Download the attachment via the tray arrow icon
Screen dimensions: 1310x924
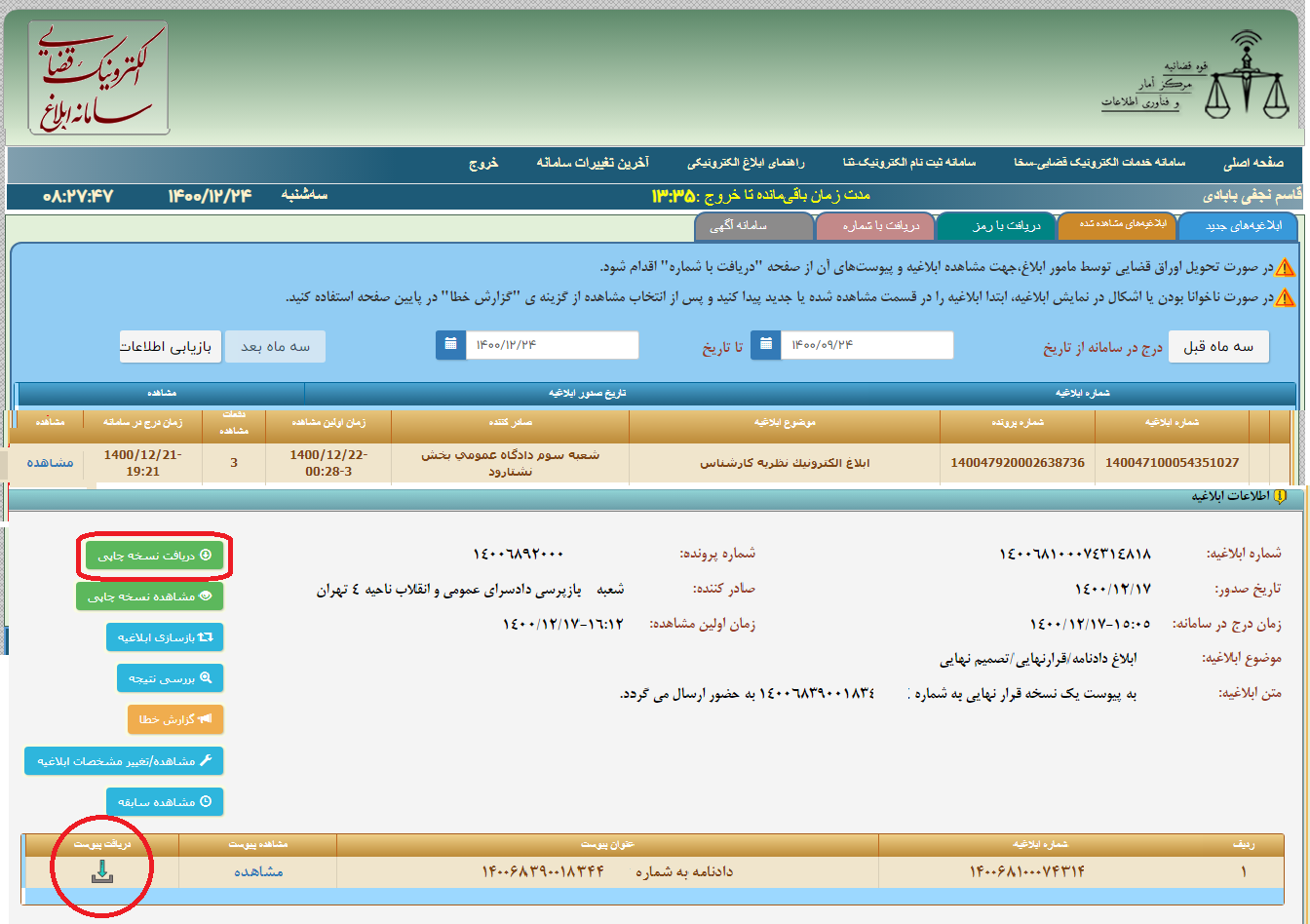coord(101,872)
